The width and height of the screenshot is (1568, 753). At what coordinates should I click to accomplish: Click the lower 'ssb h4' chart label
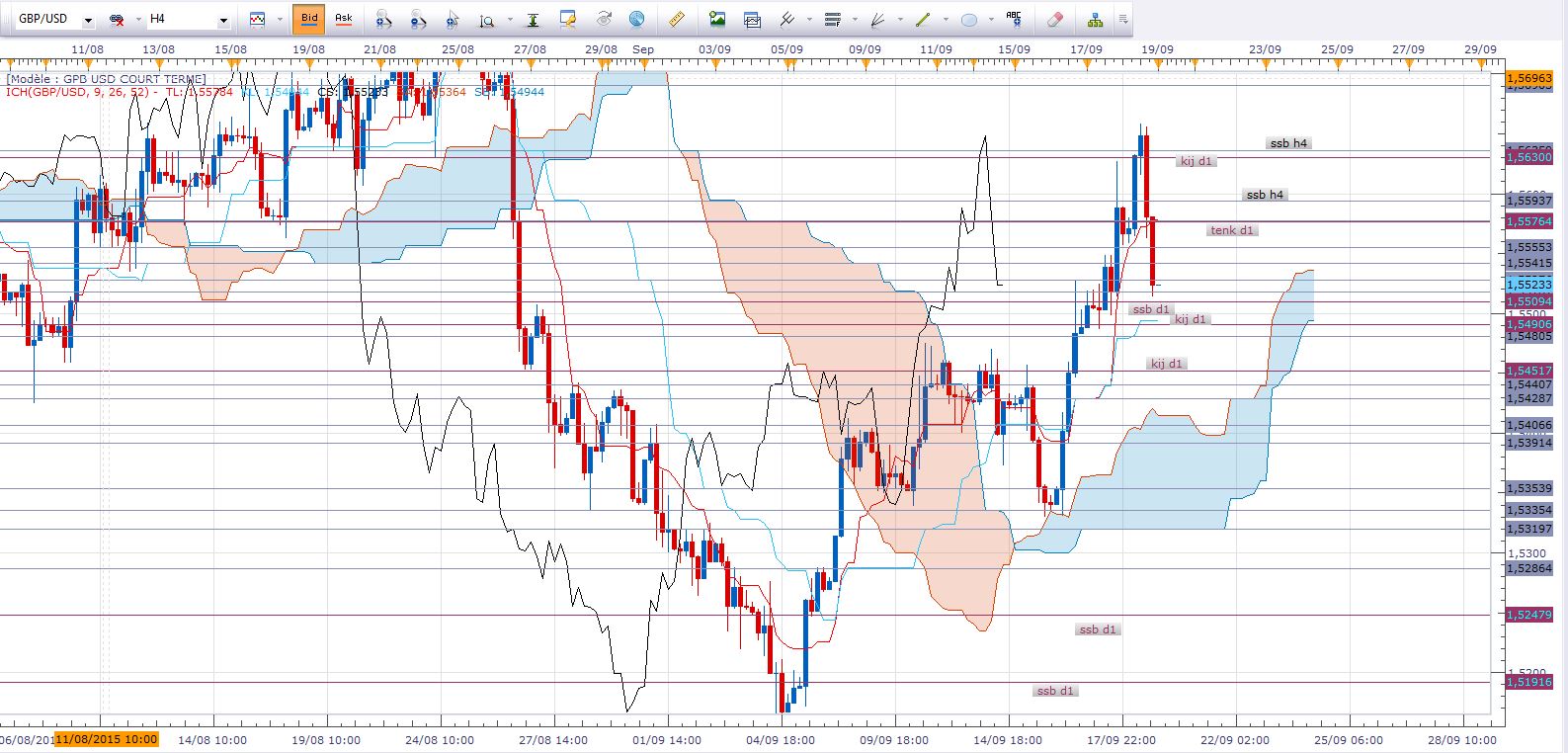tap(1265, 195)
